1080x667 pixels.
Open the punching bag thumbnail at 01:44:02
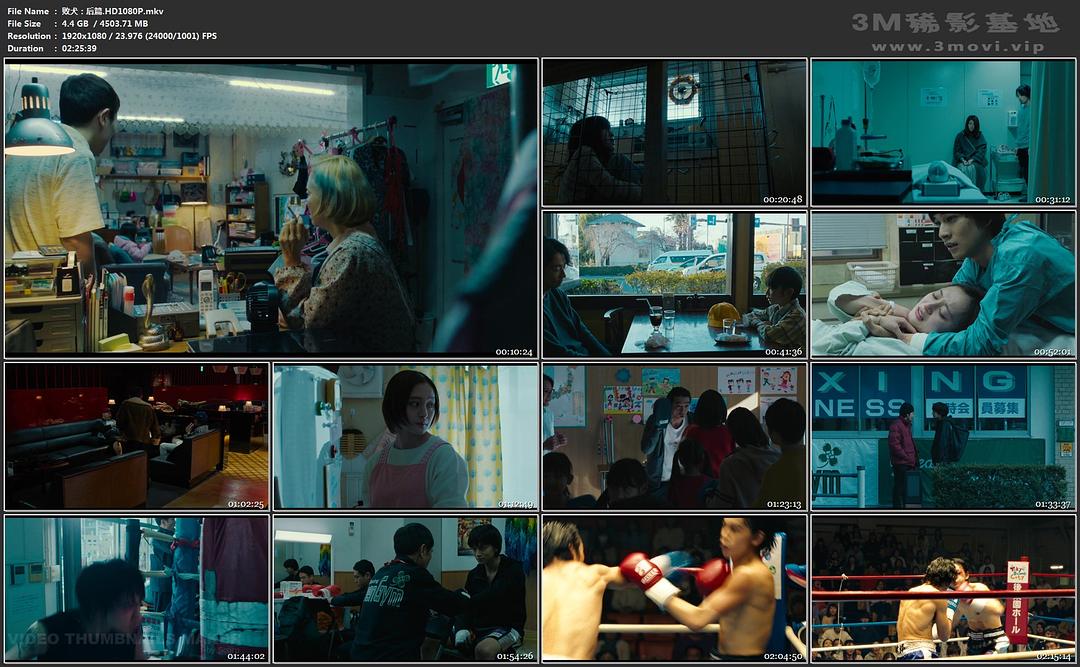[x=137, y=588]
